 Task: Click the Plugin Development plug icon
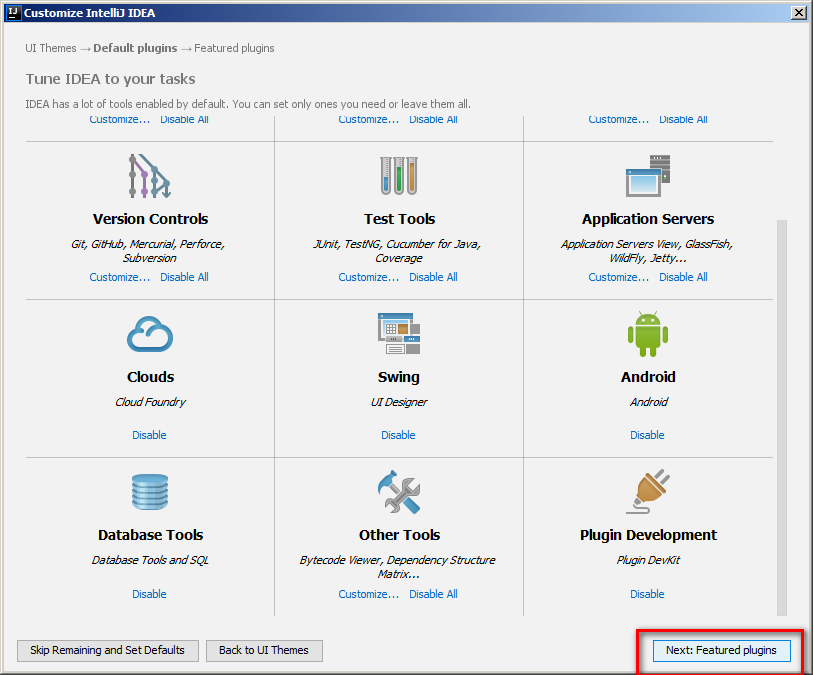648,491
